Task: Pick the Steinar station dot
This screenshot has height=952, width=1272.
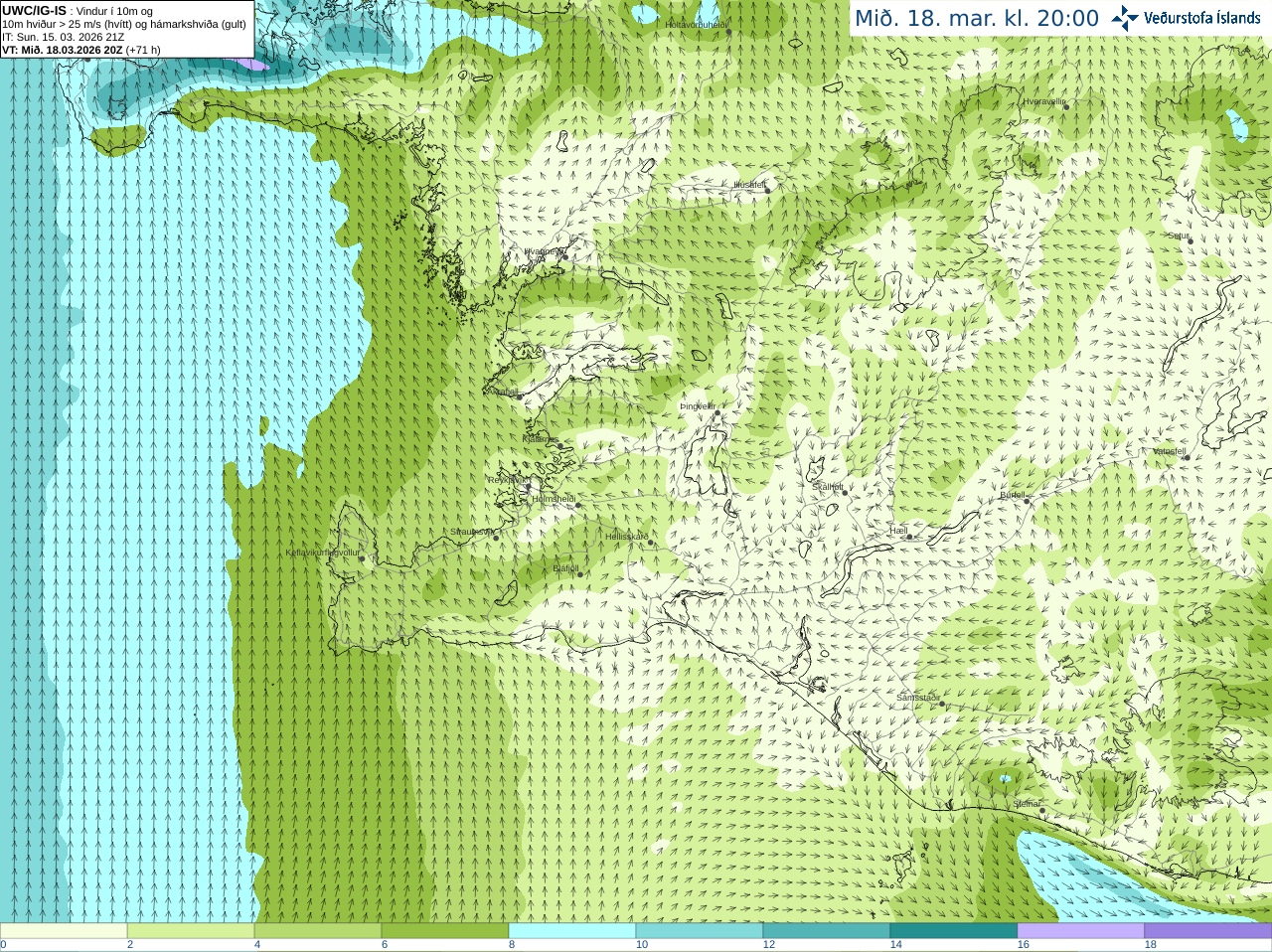Action: click(1042, 811)
